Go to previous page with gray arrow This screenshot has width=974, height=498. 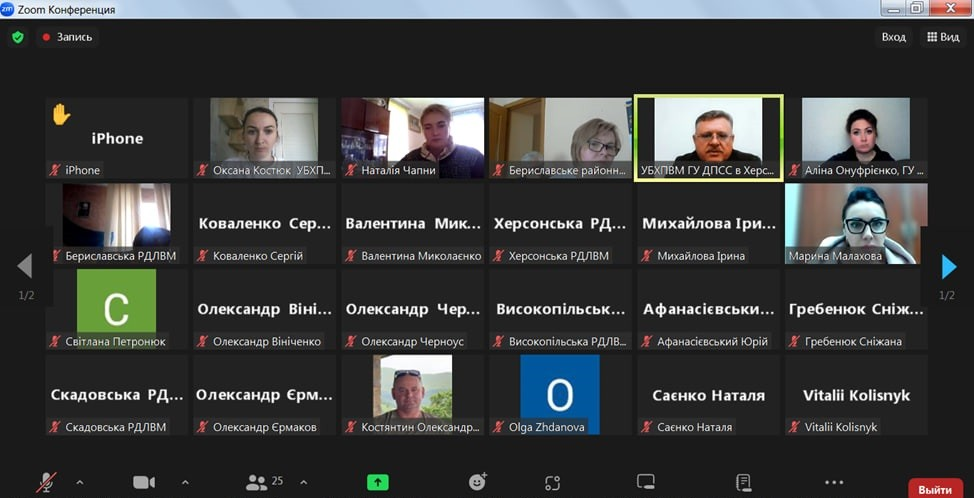point(25,266)
